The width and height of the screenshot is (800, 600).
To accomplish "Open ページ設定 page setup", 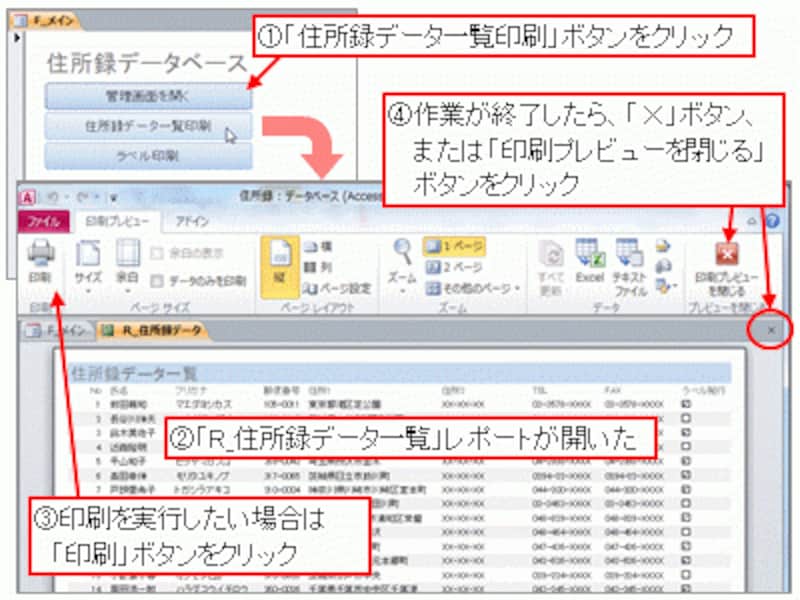I will point(337,288).
